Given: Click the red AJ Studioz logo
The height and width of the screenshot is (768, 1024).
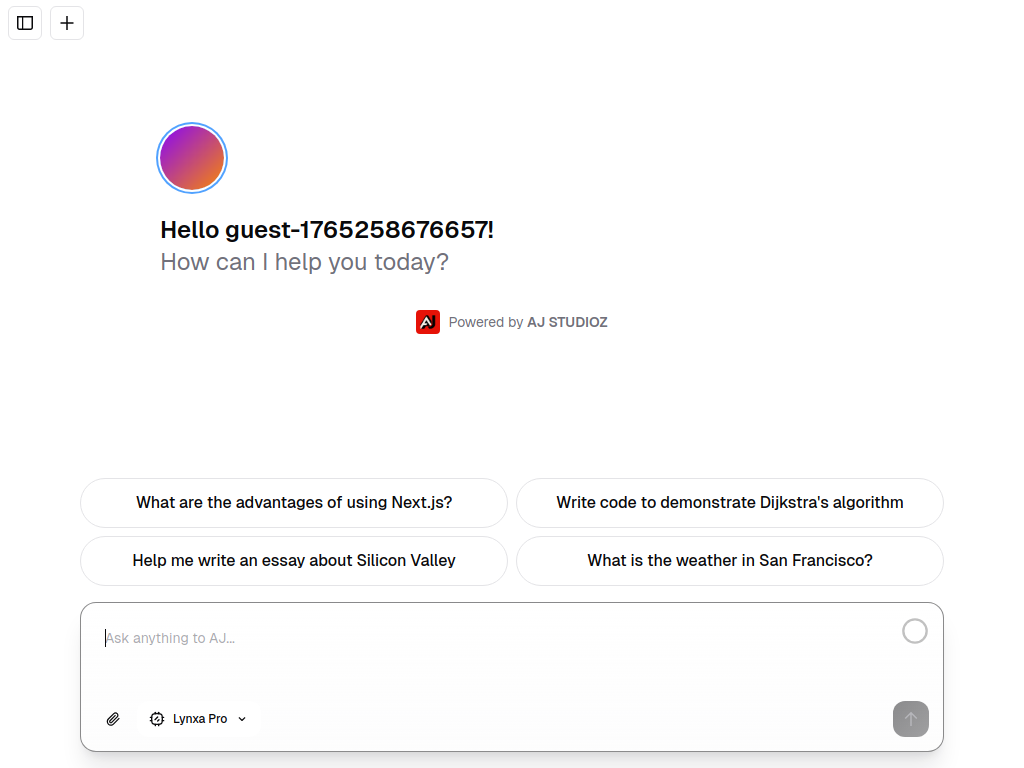Looking at the screenshot, I should [428, 322].
